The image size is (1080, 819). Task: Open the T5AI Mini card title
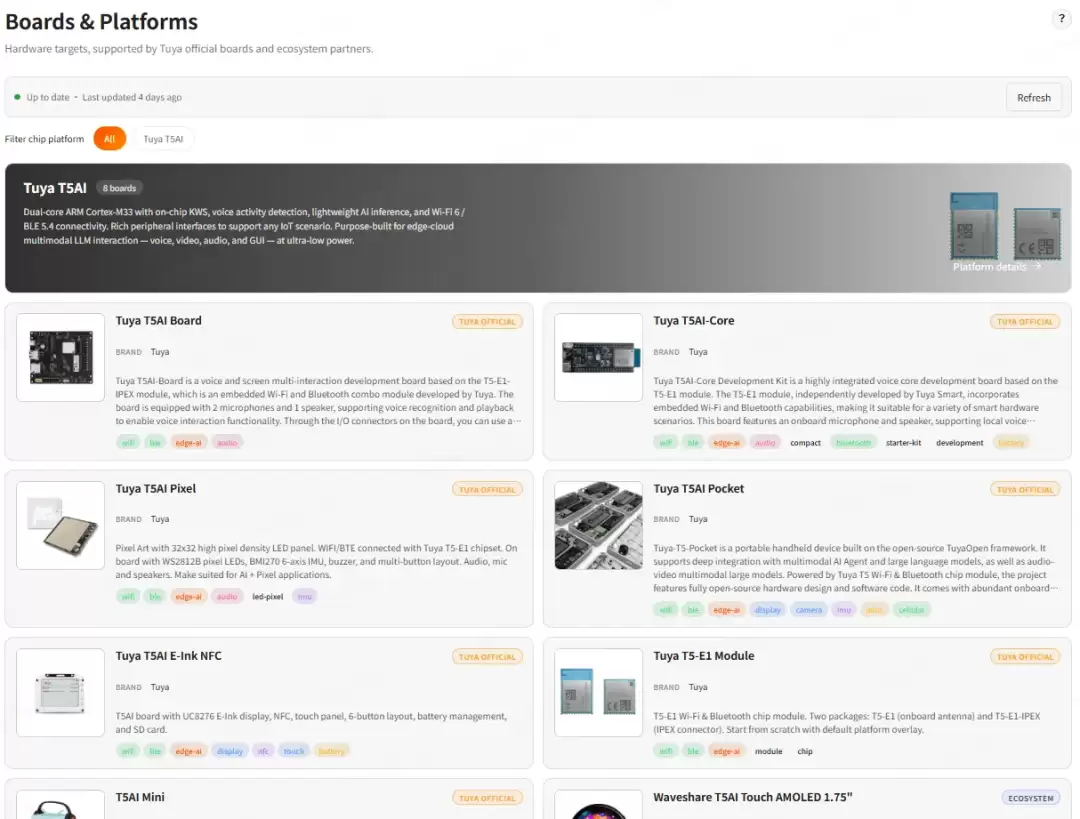pos(140,797)
